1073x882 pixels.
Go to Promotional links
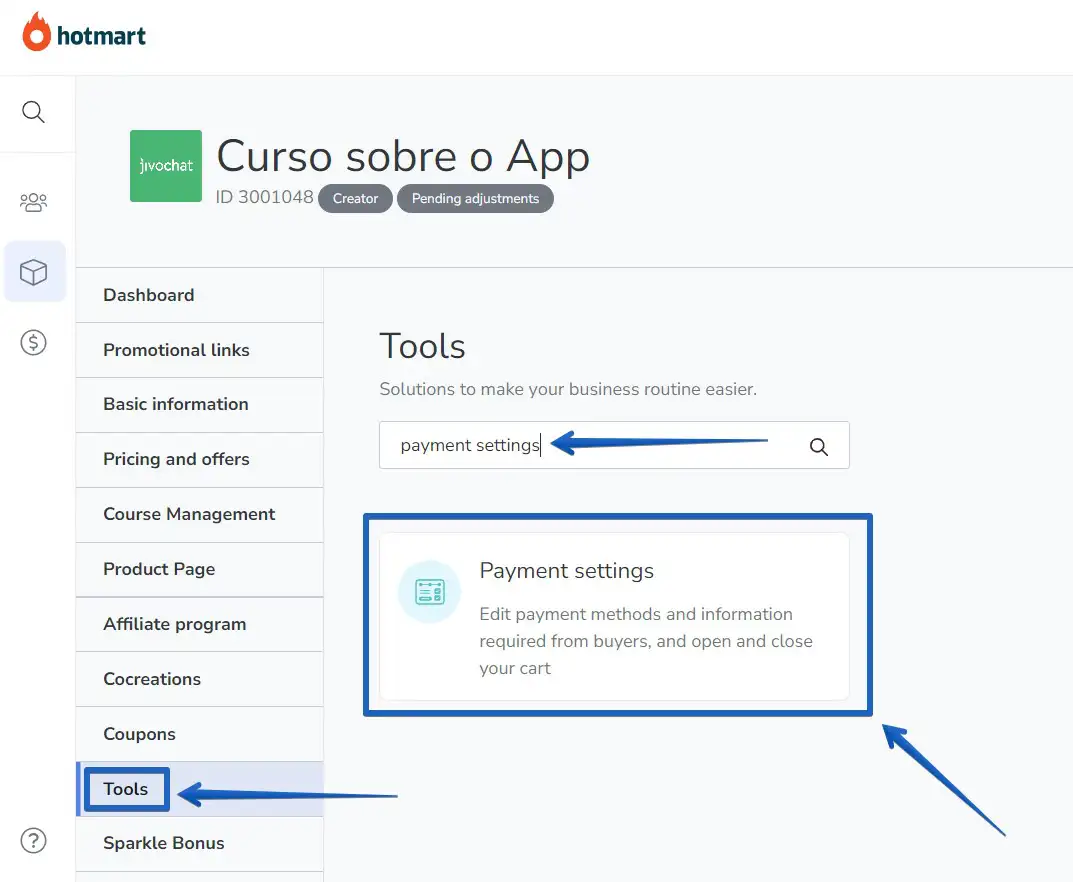[x=199, y=350]
